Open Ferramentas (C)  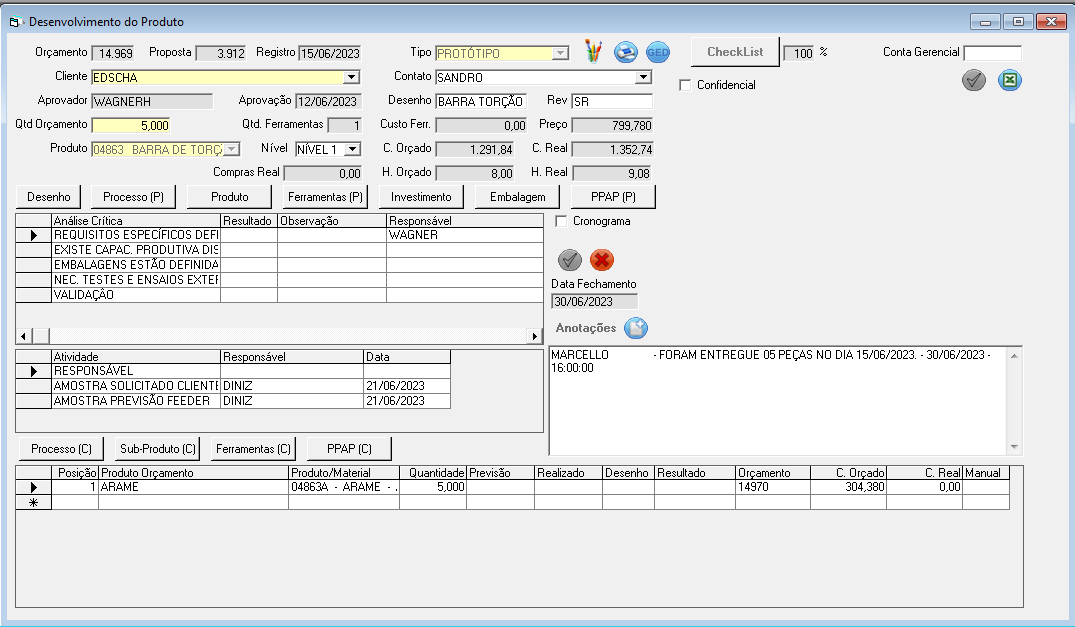pyautogui.click(x=253, y=449)
